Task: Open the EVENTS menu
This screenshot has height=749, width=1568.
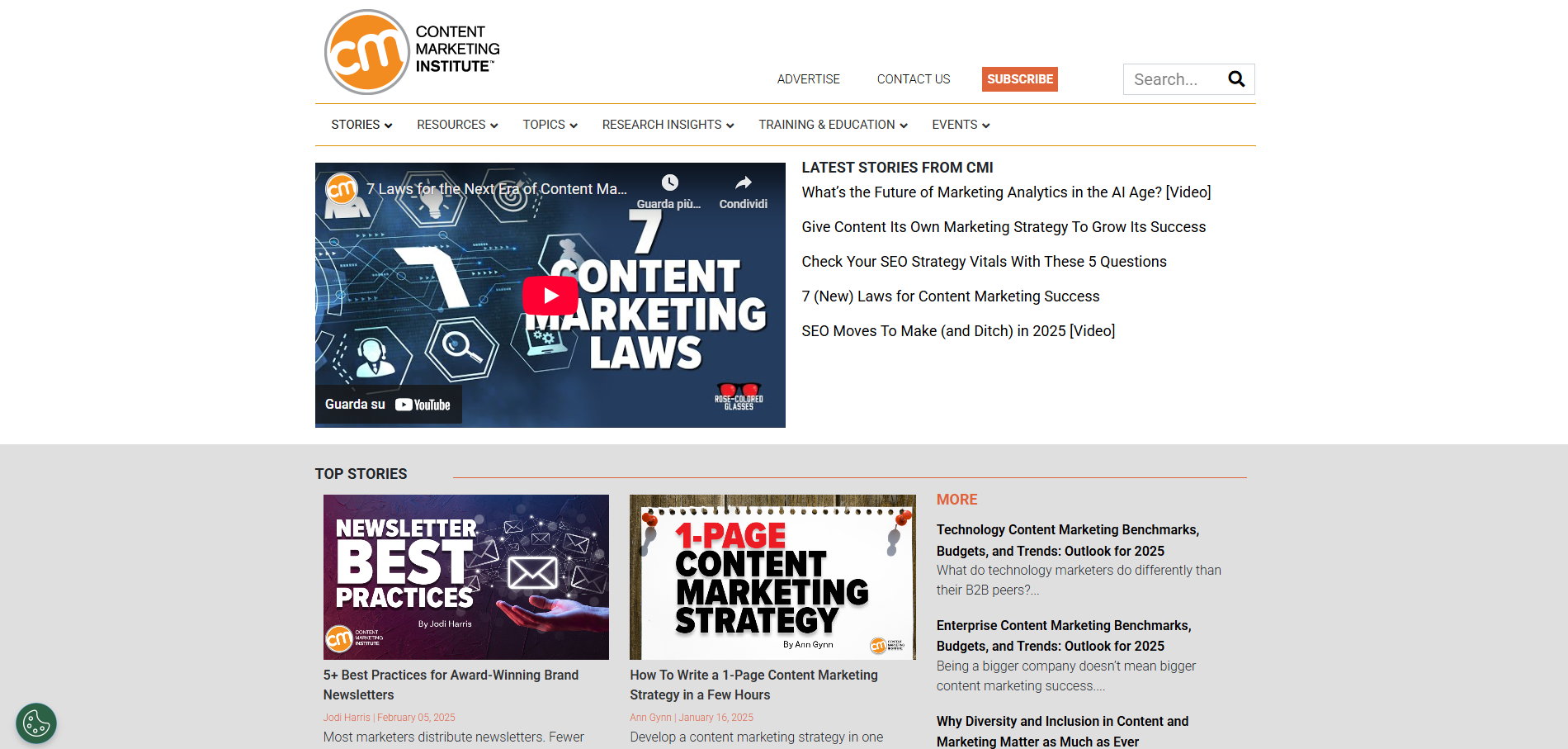Action: [x=955, y=125]
